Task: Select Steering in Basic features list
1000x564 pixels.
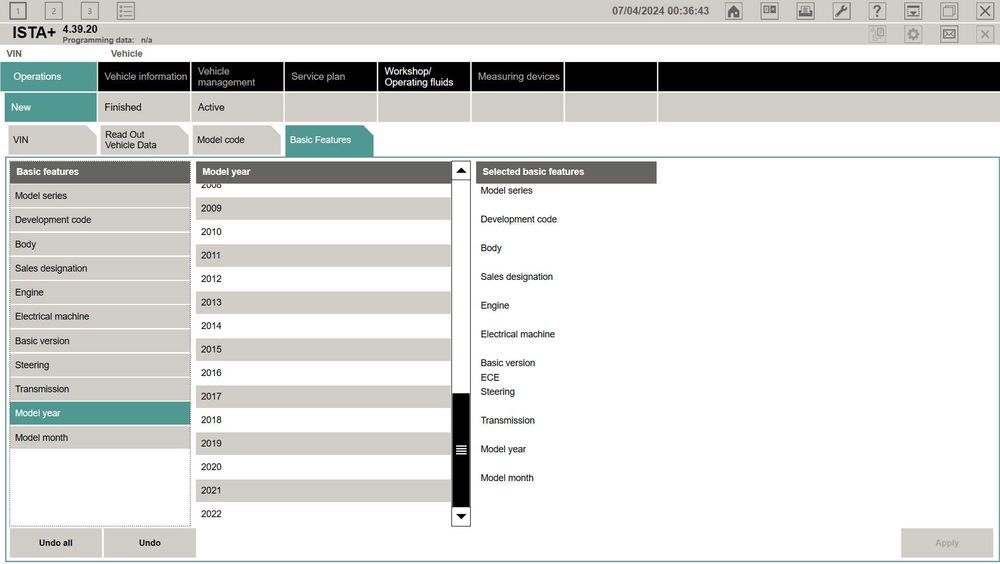Action: 100,365
